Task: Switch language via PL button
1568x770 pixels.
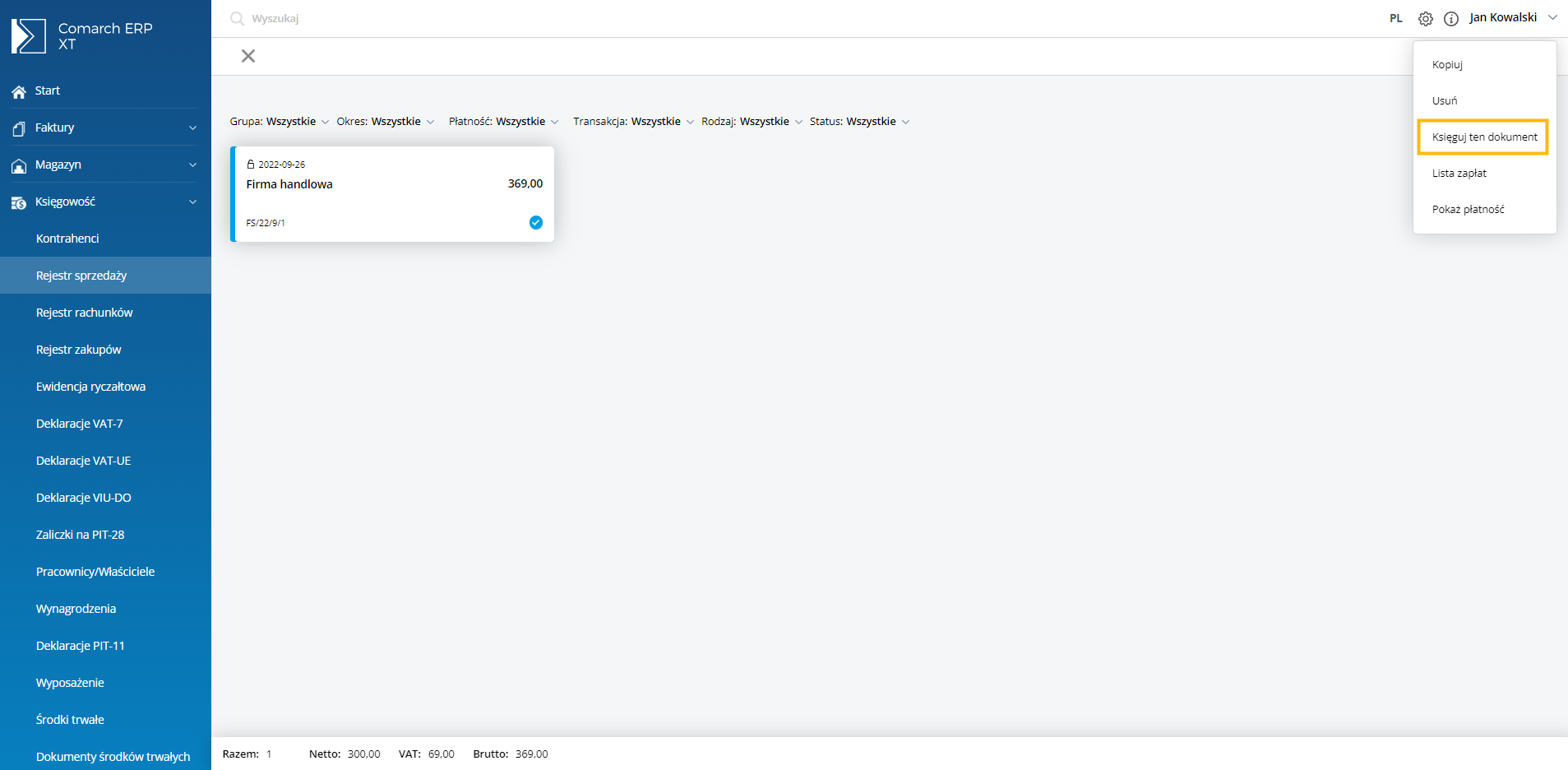Action: 1396,18
